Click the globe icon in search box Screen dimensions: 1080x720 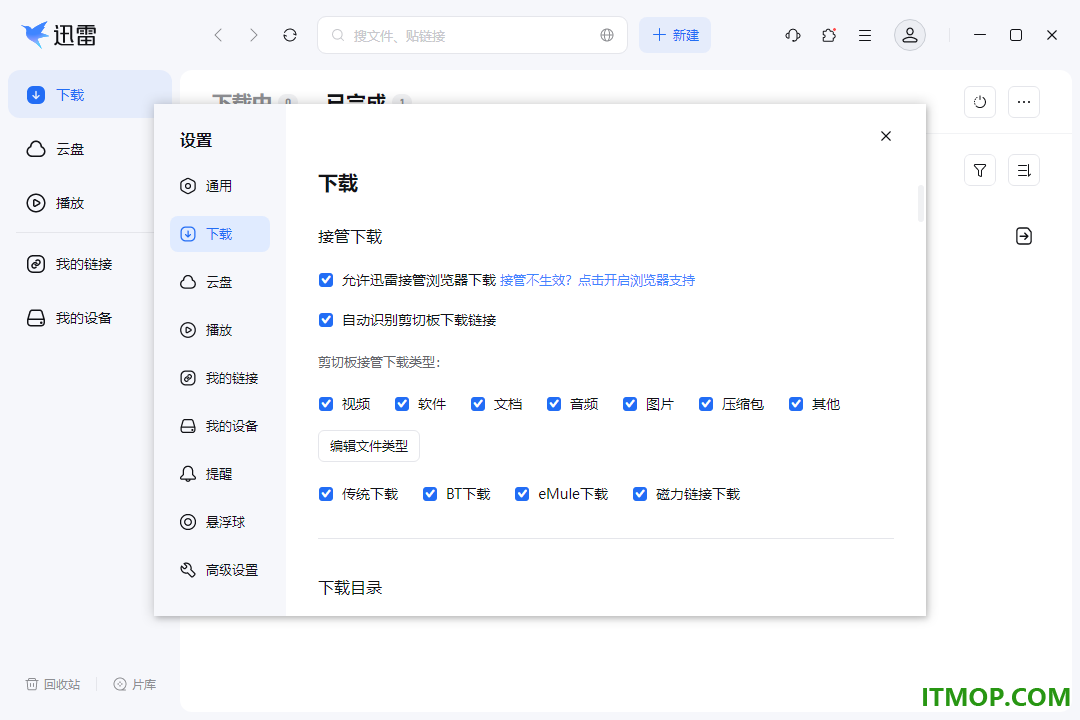607,35
